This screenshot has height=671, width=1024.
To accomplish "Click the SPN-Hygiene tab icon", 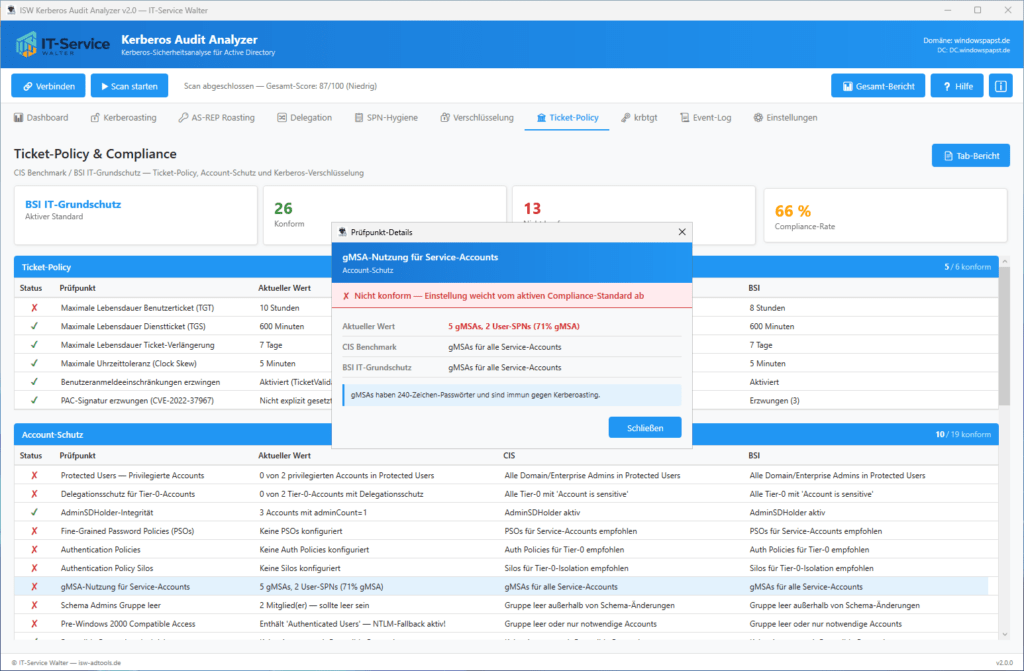I will click(359, 118).
